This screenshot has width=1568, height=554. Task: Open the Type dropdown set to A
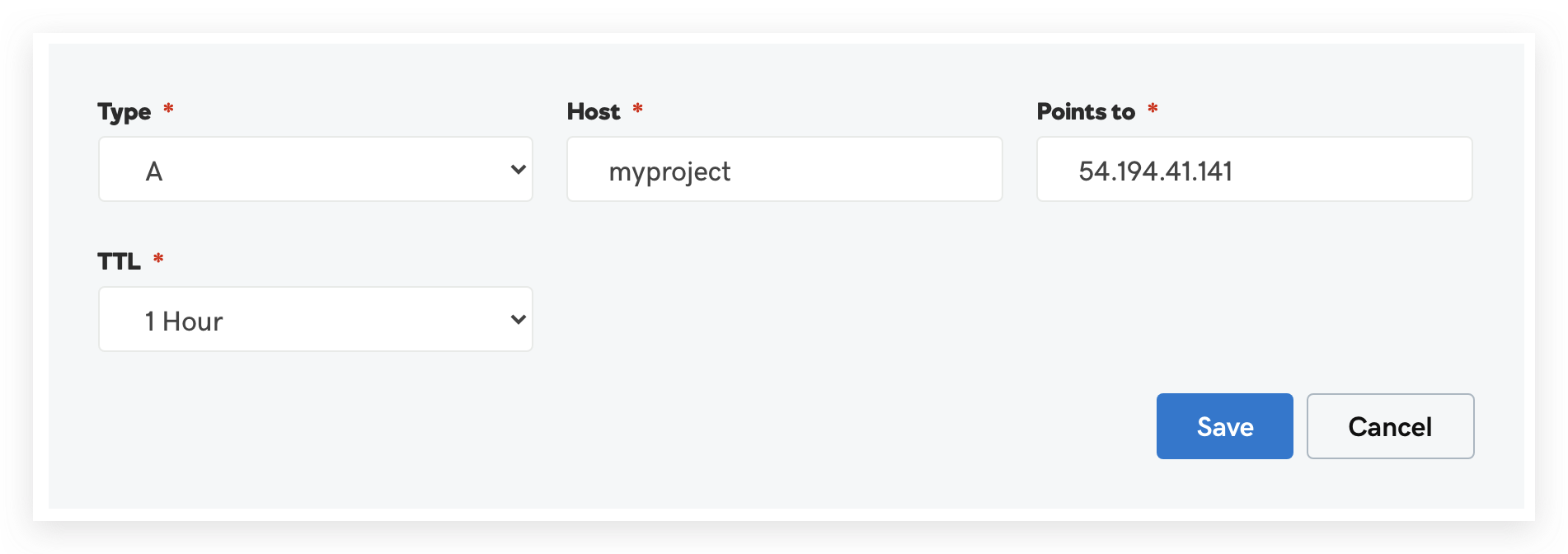click(315, 170)
